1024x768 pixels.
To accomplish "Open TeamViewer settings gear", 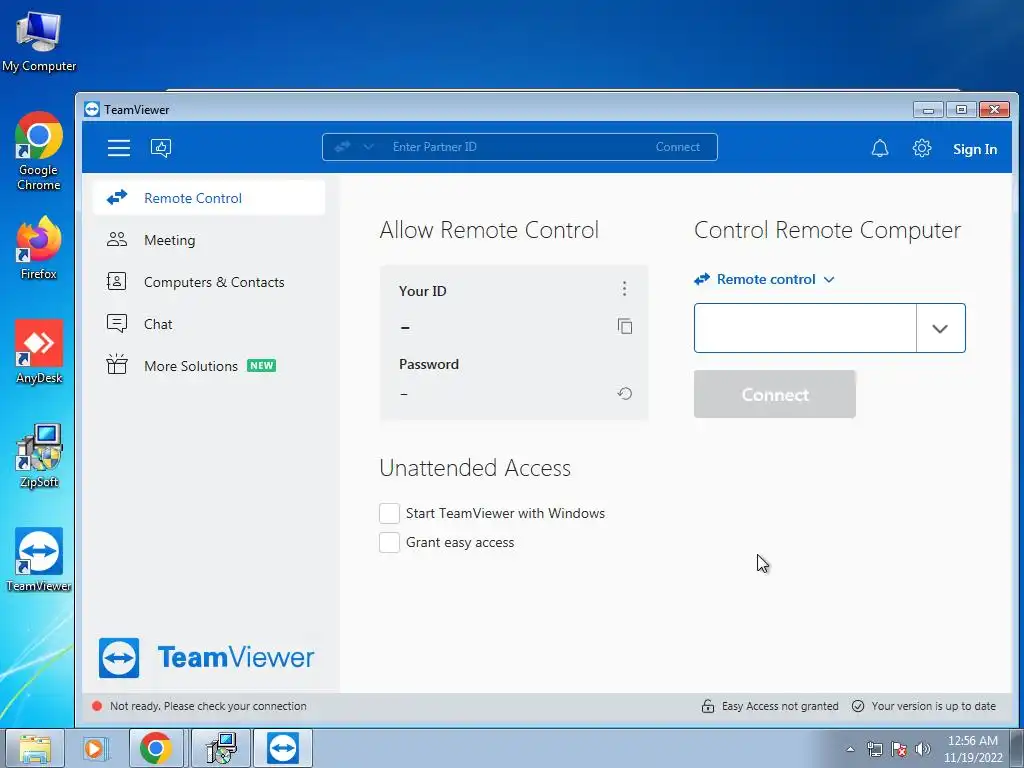I will click(x=921, y=148).
